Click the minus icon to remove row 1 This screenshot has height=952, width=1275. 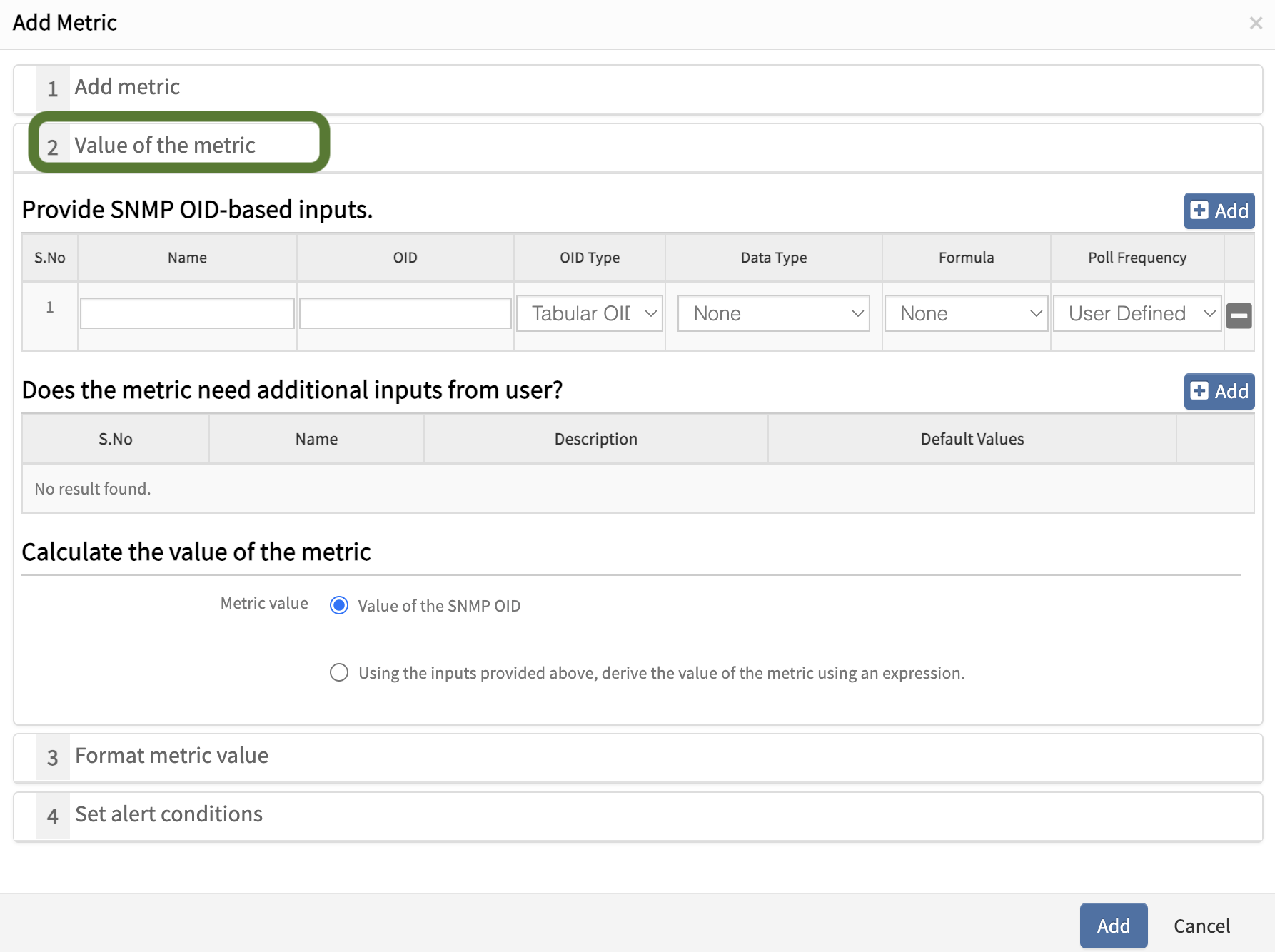pos(1239,315)
